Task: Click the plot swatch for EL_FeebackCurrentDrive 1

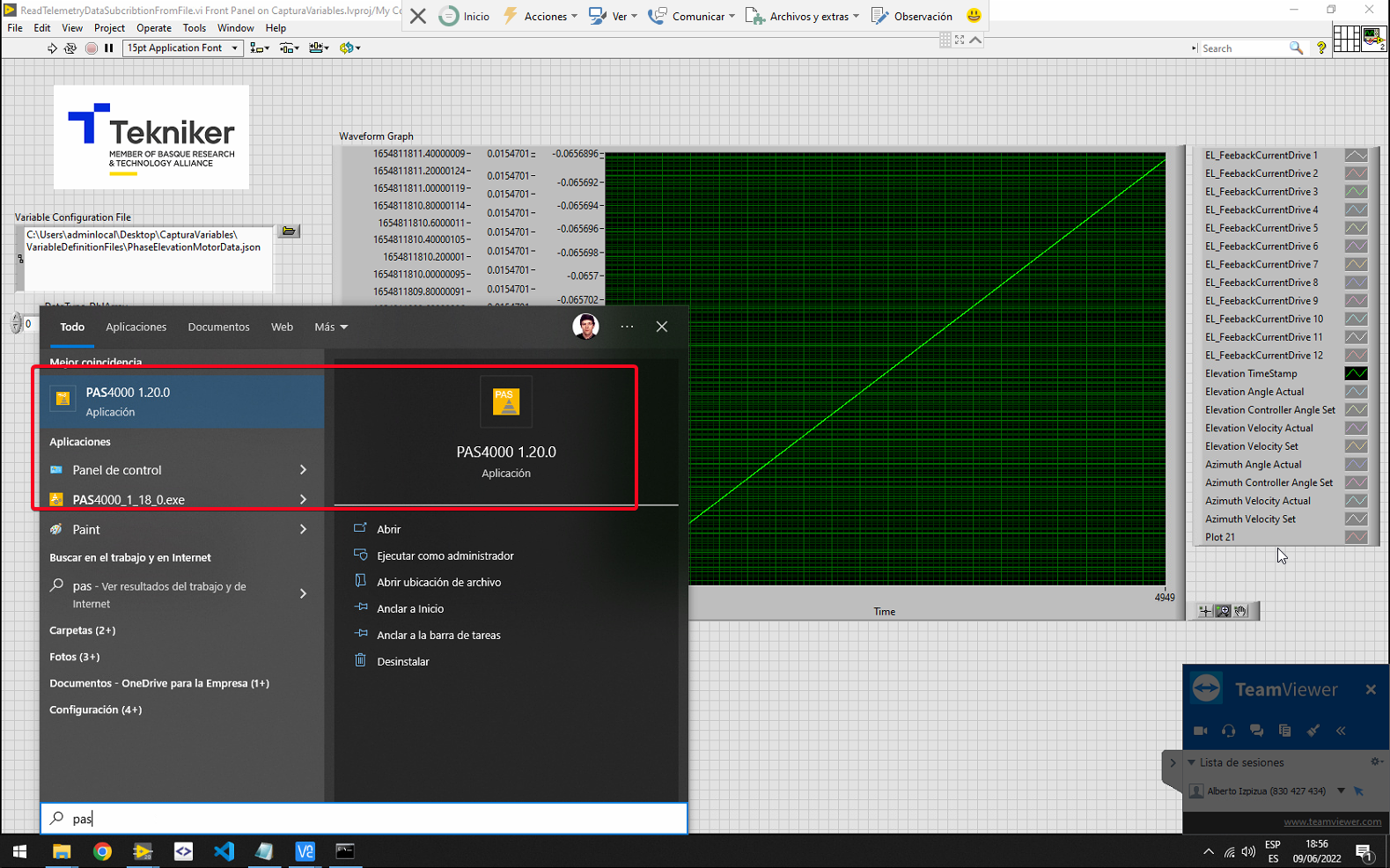Action: [1357, 155]
